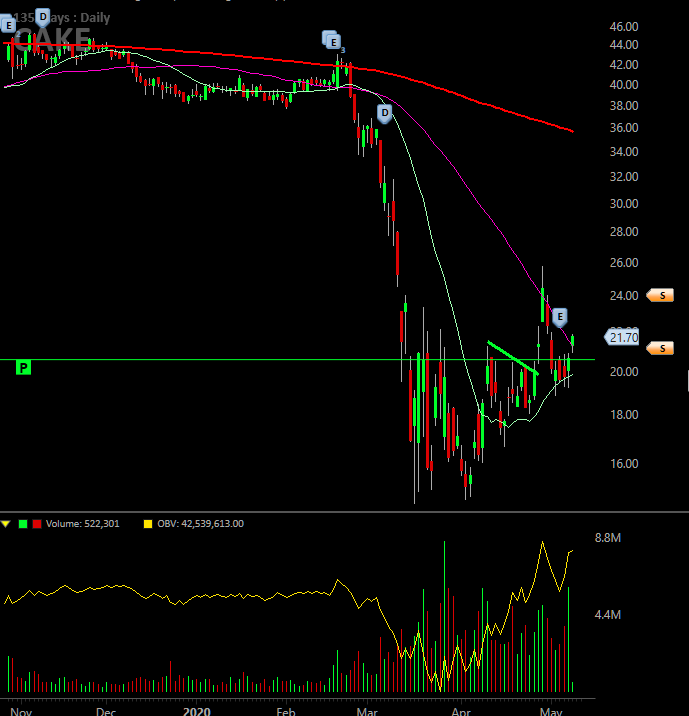Open the E earnings marker in late February
689x716 pixels.
(333, 41)
